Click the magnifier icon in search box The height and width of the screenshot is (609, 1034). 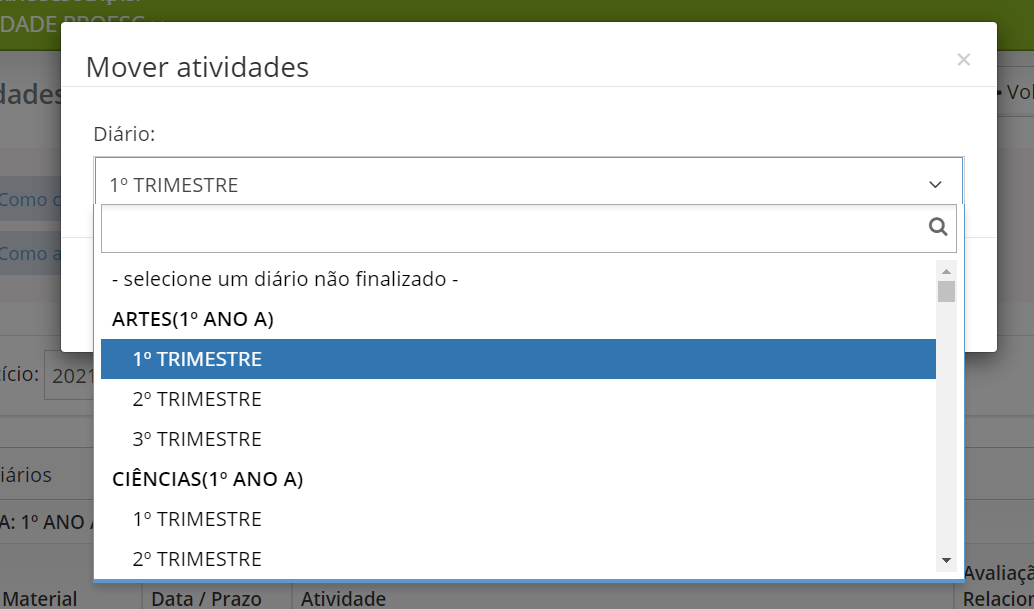(x=938, y=227)
